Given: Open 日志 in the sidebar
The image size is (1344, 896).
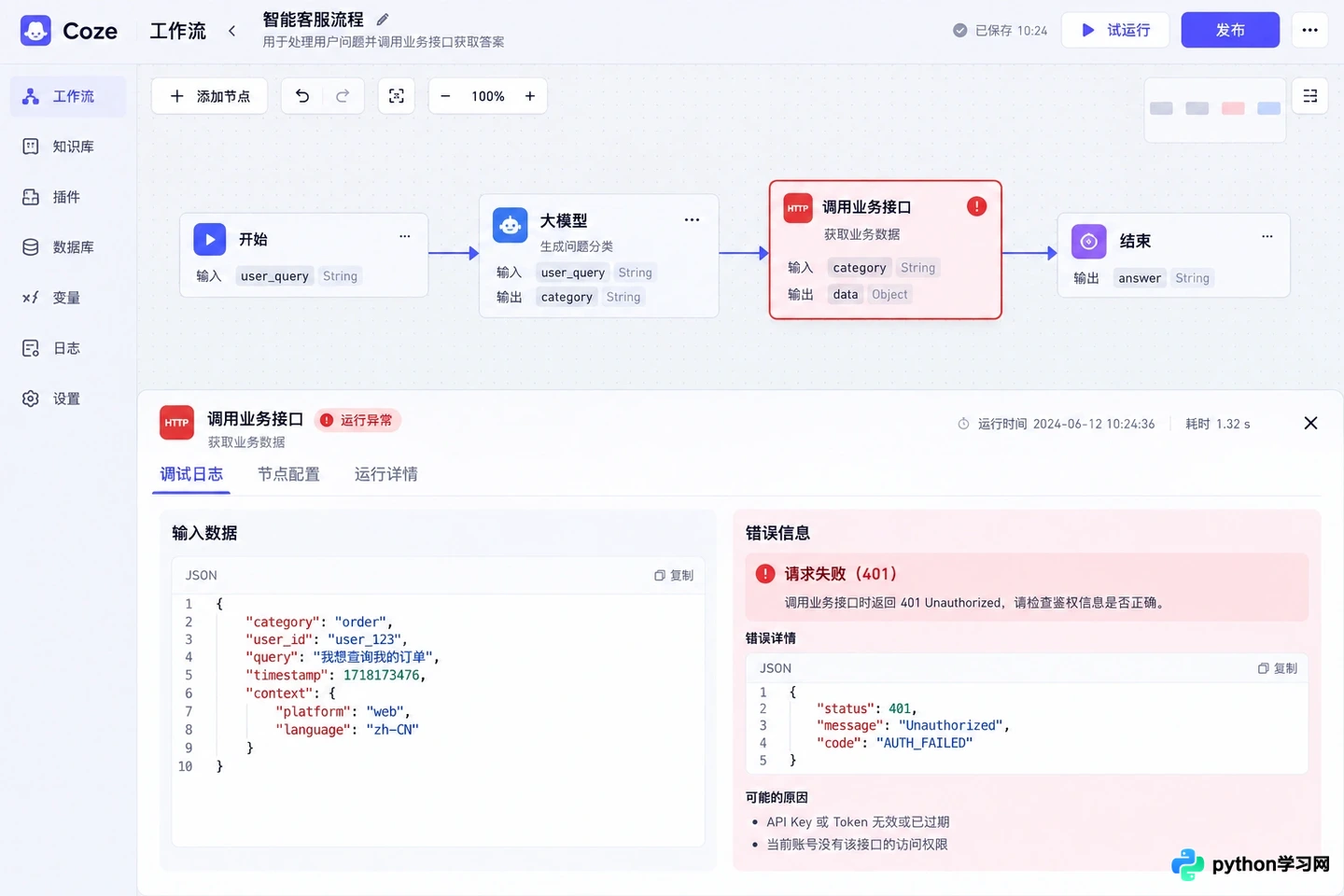Looking at the screenshot, I should (x=67, y=348).
